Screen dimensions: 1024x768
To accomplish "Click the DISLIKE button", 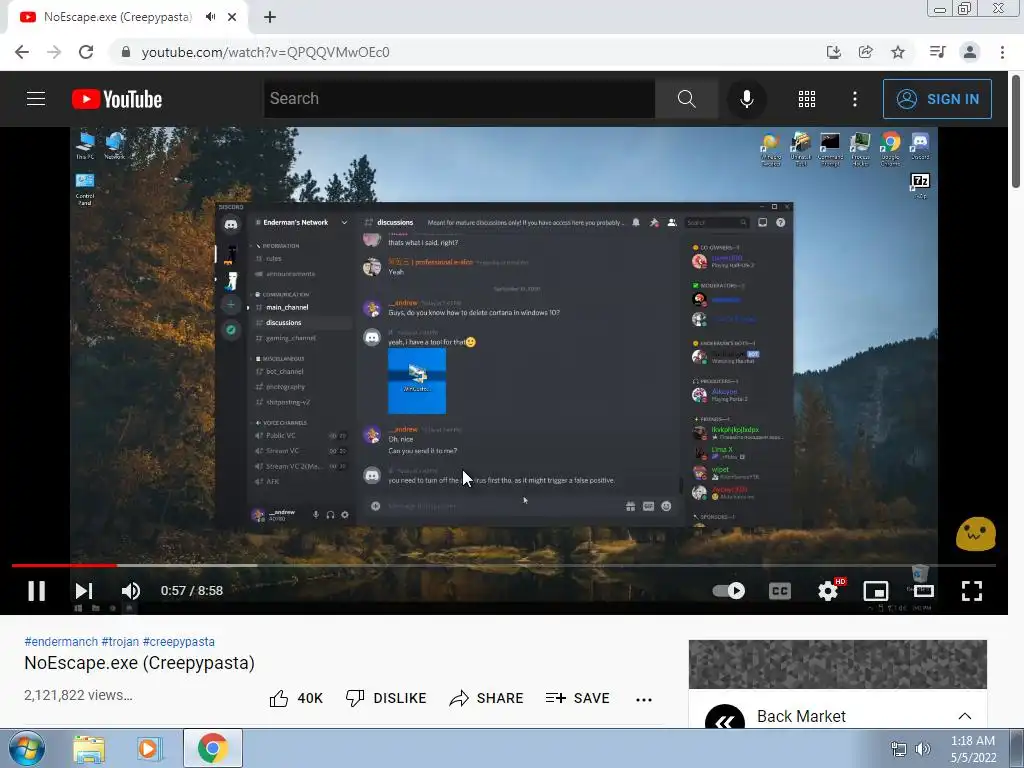I will pos(386,698).
